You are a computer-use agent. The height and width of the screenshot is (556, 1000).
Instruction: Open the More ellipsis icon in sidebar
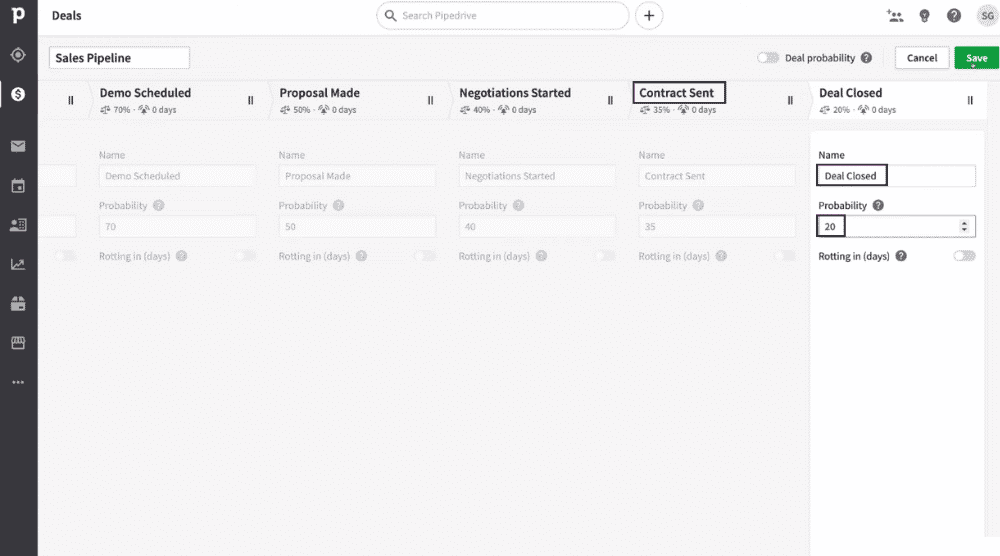click(18, 383)
